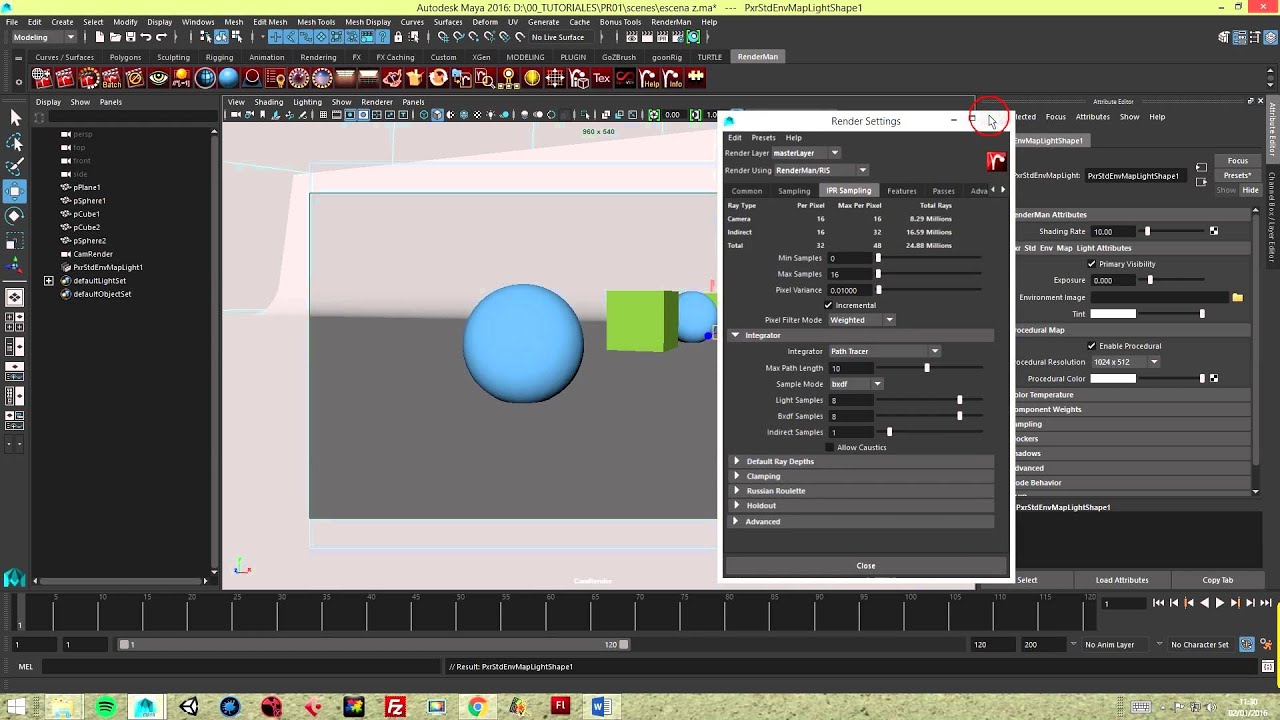
Task: Click the blue sphere shelf icon
Action: [229, 78]
